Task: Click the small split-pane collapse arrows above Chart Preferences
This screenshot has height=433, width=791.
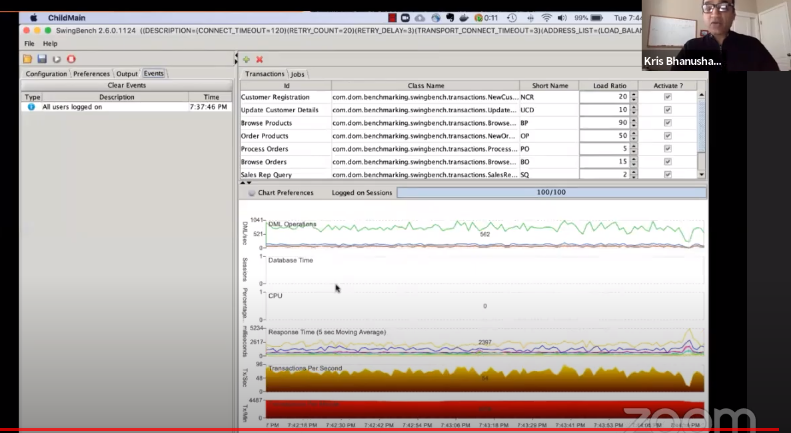Action: pyautogui.click(x=246, y=183)
